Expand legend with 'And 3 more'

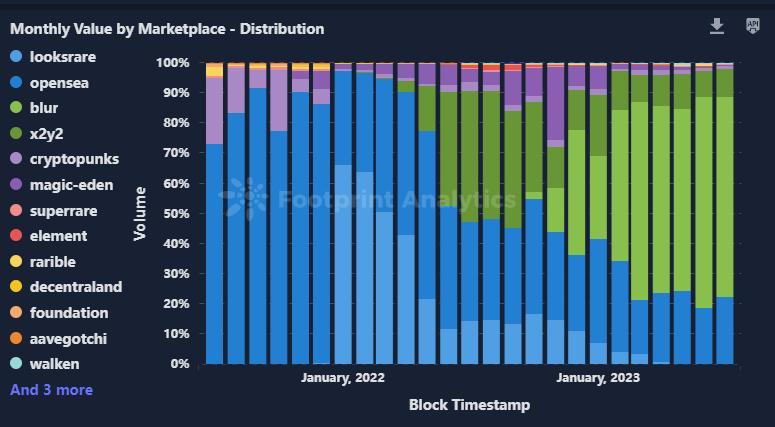(x=51, y=390)
